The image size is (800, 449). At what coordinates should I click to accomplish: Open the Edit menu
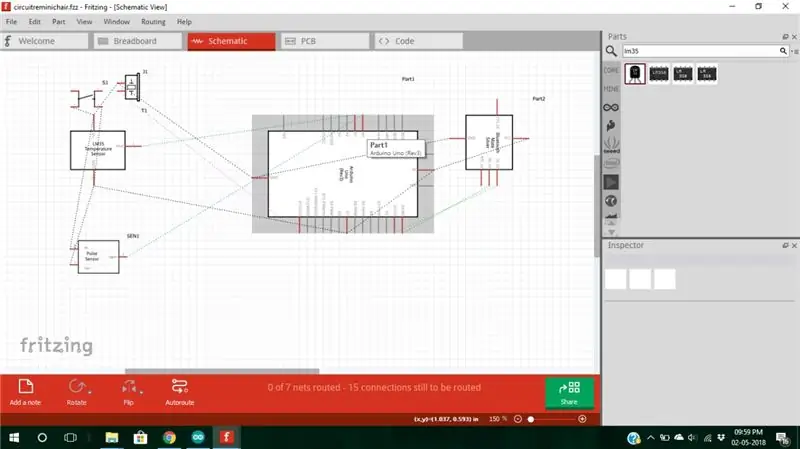(34, 22)
